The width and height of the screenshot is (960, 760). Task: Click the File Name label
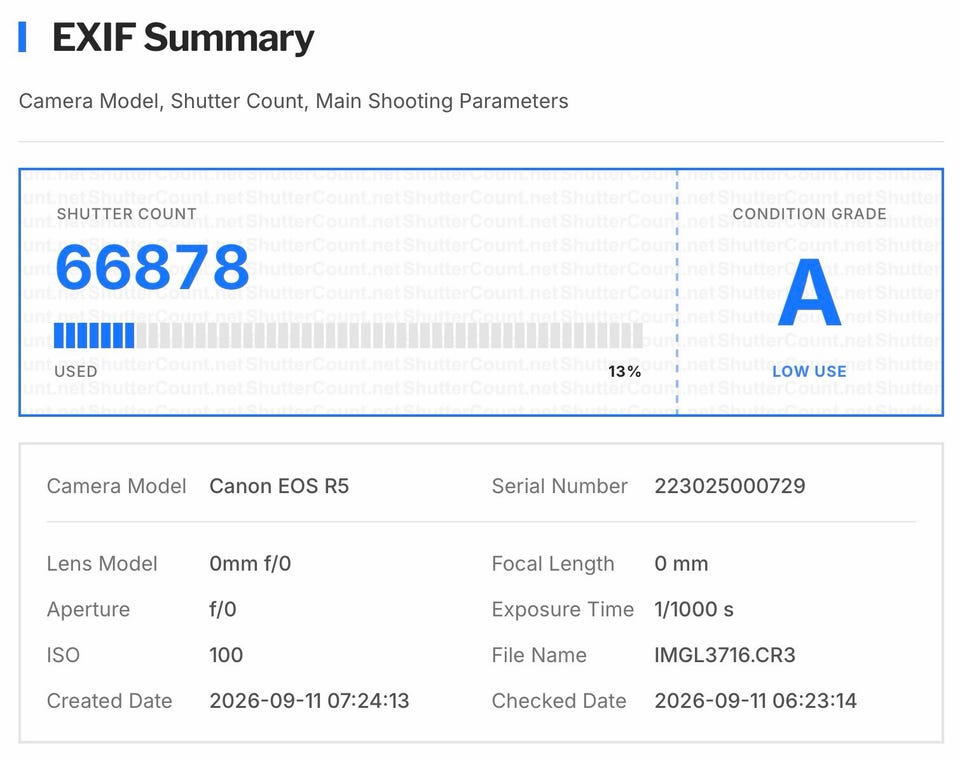point(539,655)
